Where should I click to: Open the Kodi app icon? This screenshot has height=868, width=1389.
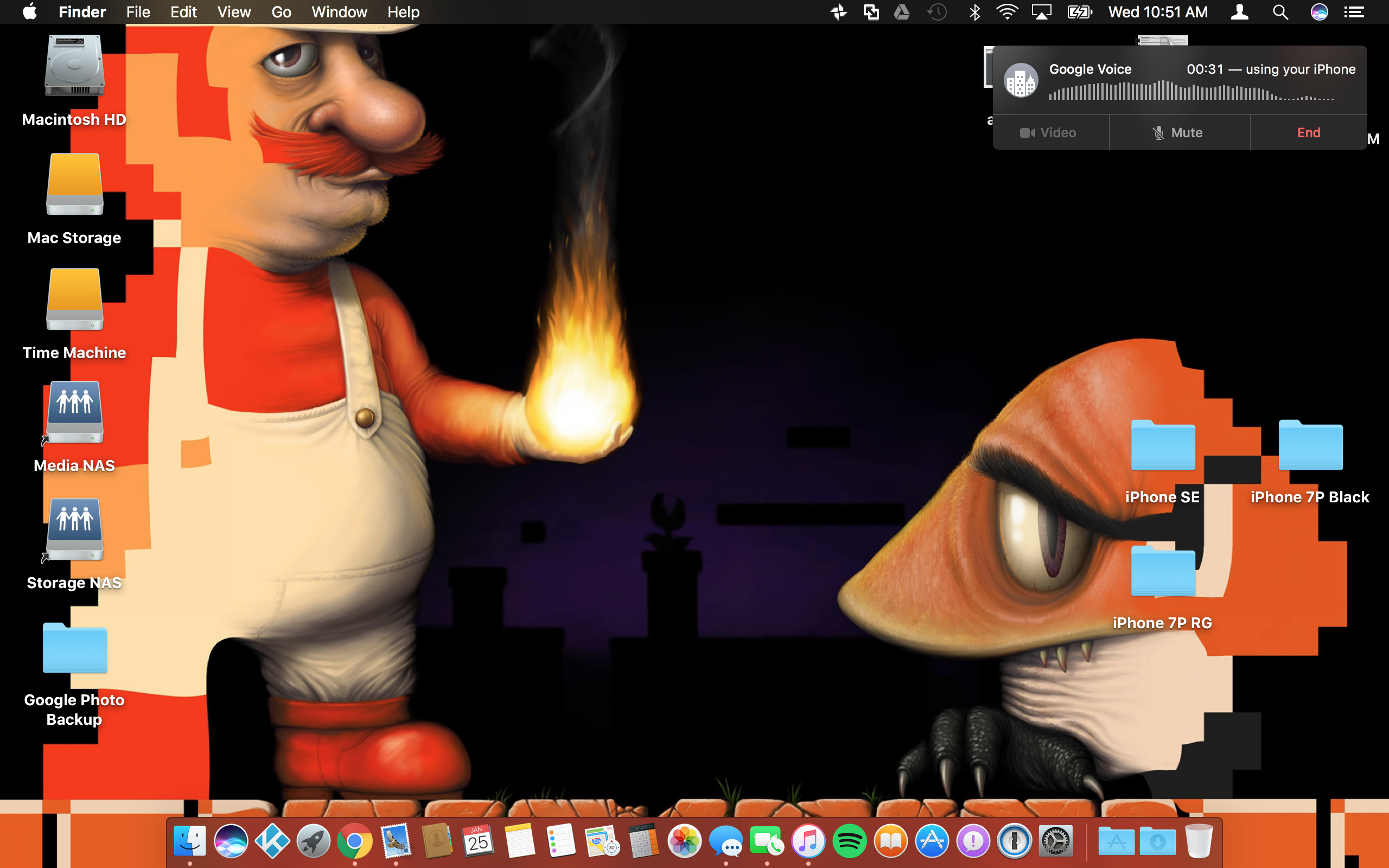coord(272,841)
